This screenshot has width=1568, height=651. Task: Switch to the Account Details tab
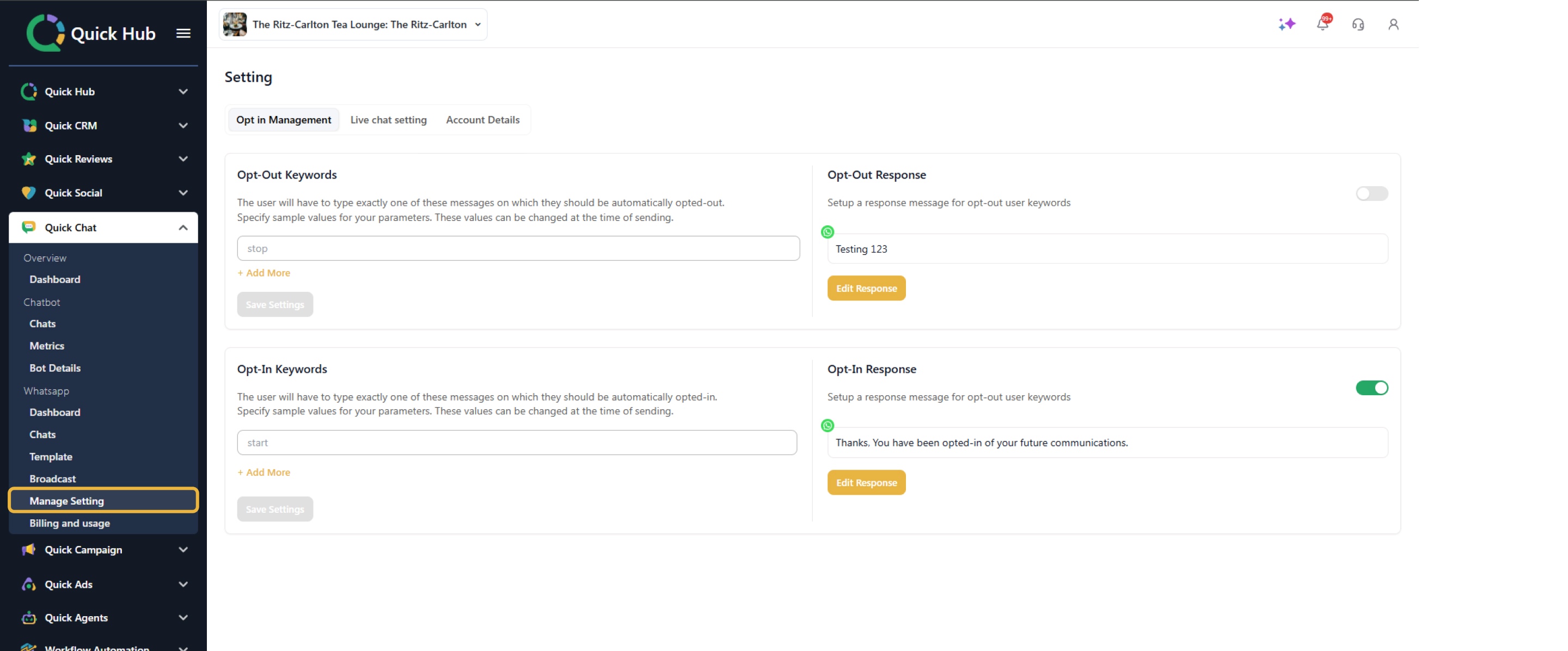482,120
